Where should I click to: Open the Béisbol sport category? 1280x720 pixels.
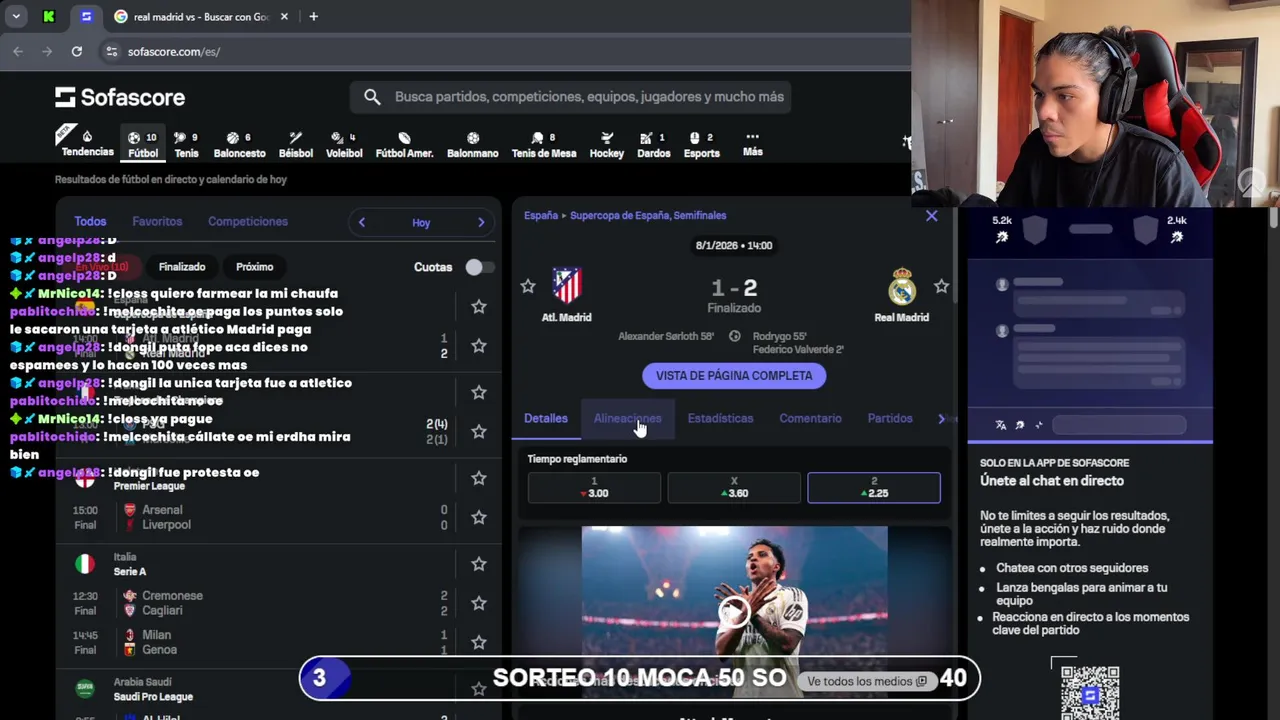click(295, 144)
